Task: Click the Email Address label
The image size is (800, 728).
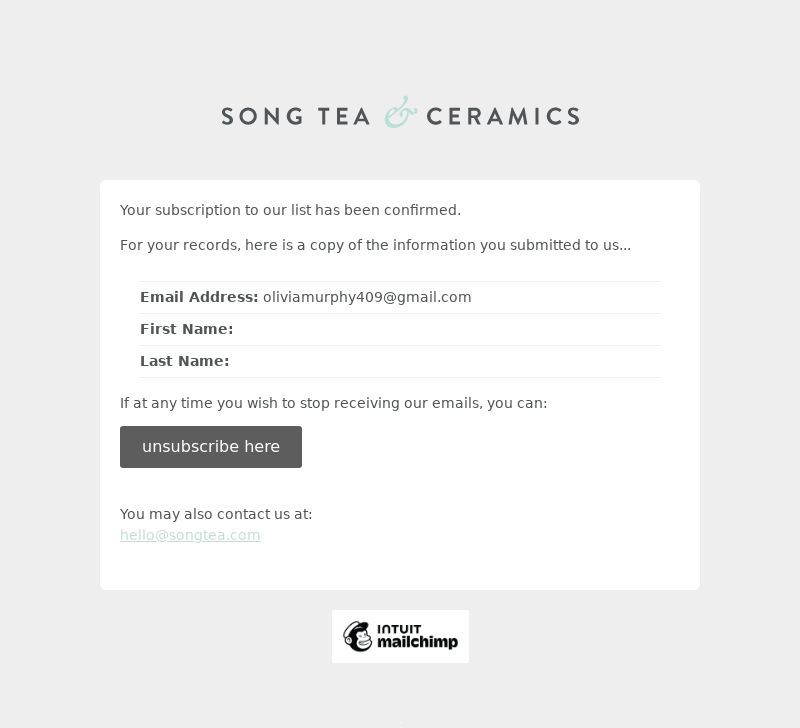Action: click(x=199, y=297)
